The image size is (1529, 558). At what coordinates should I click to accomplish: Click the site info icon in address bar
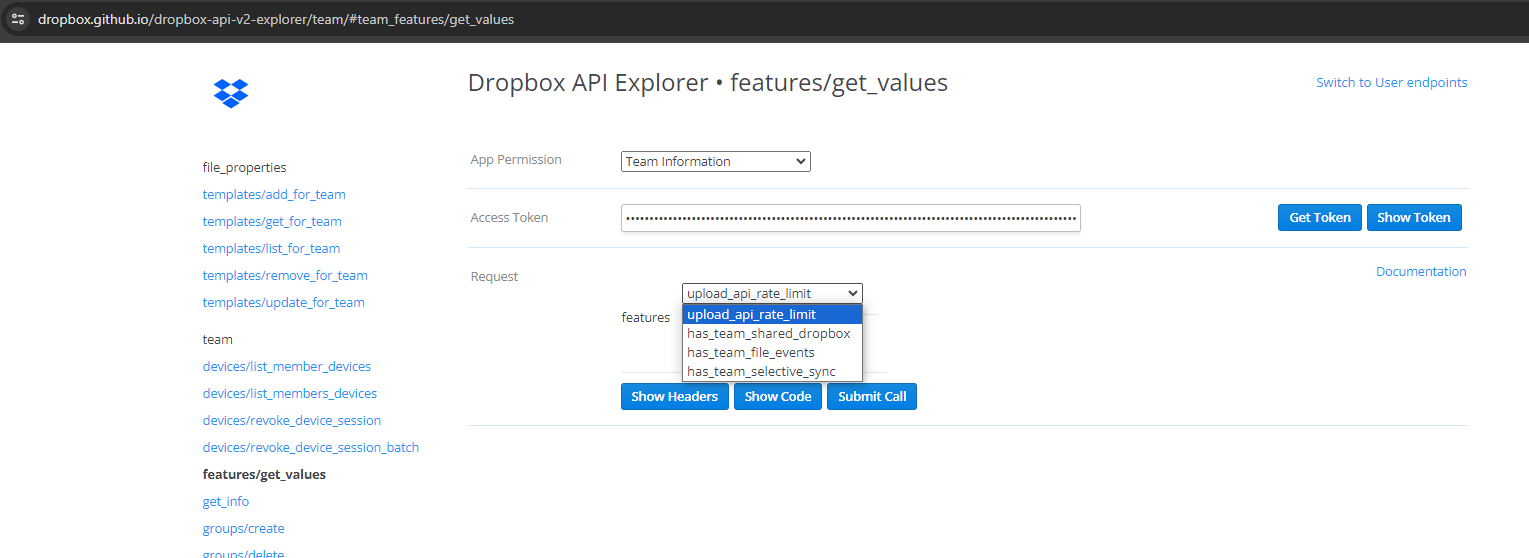click(18, 19)
